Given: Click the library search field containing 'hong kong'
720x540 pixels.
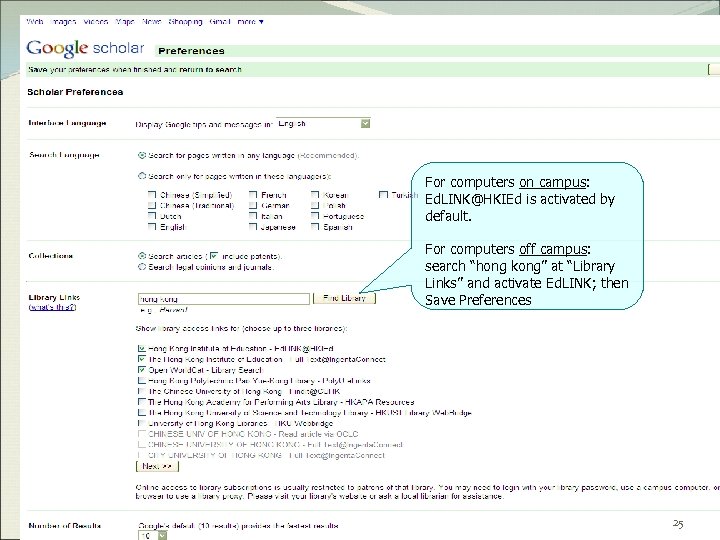Looking at the screenshot, I should pyautogui.click(x=224, y=299).
